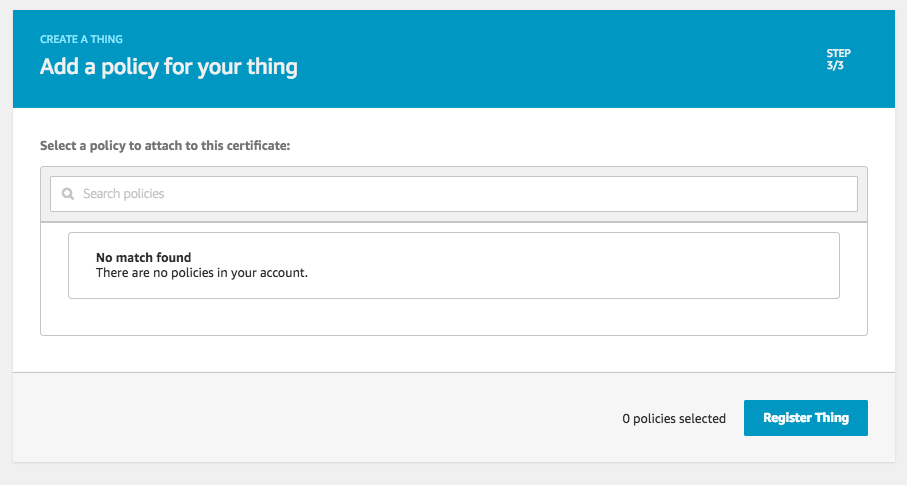907x485 pixels.
Task: Click the STEP 3/3 indicator
Action: [838, 59]
